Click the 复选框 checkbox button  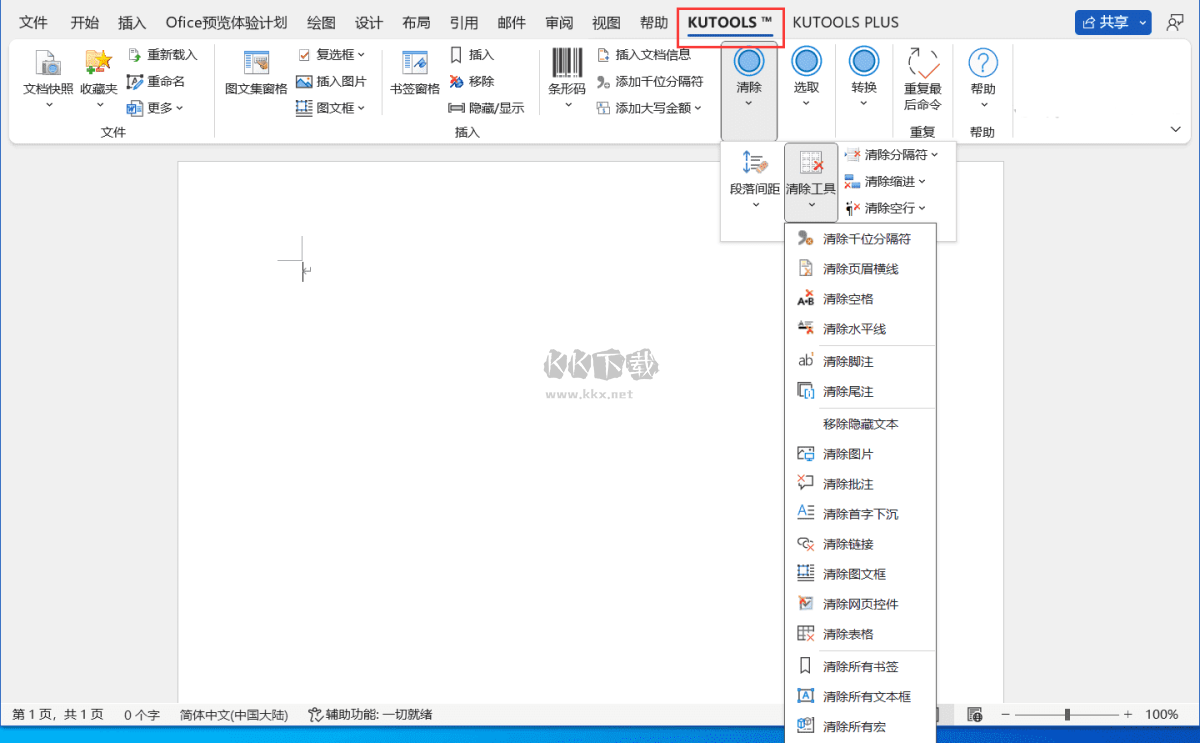(x=332, y=55)
